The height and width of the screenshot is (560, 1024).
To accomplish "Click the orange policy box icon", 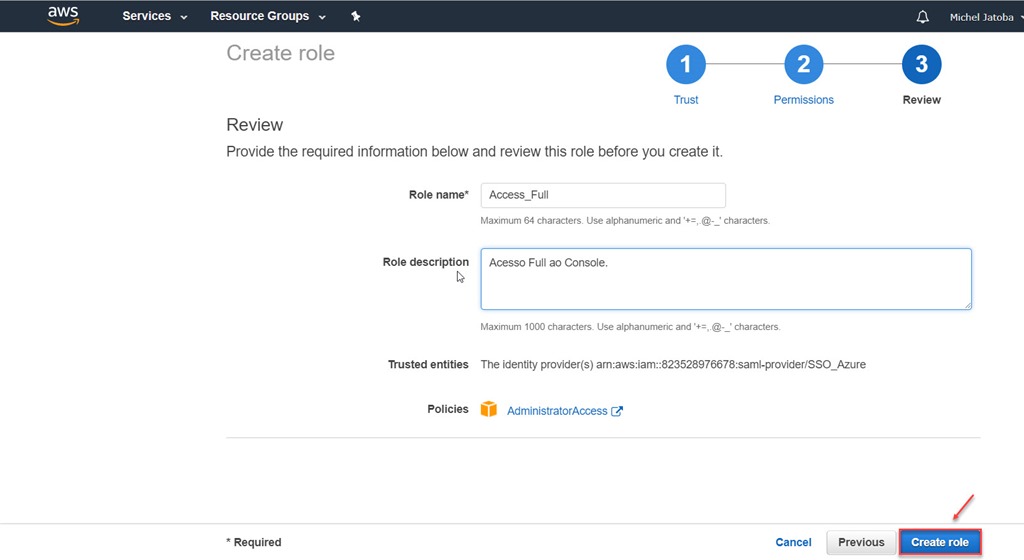I will pyautogui.click(x=488, y=409).
